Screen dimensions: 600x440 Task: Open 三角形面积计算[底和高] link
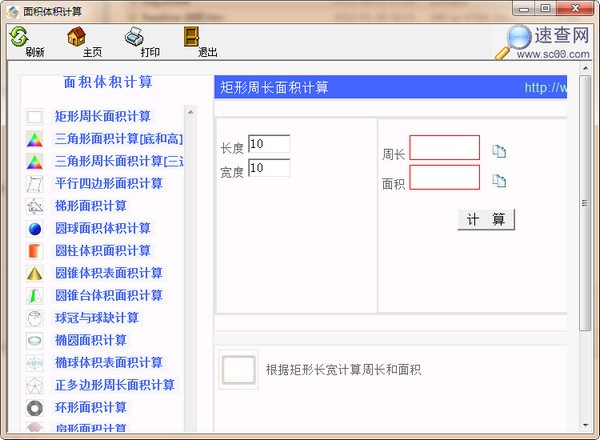pos(119,139)
